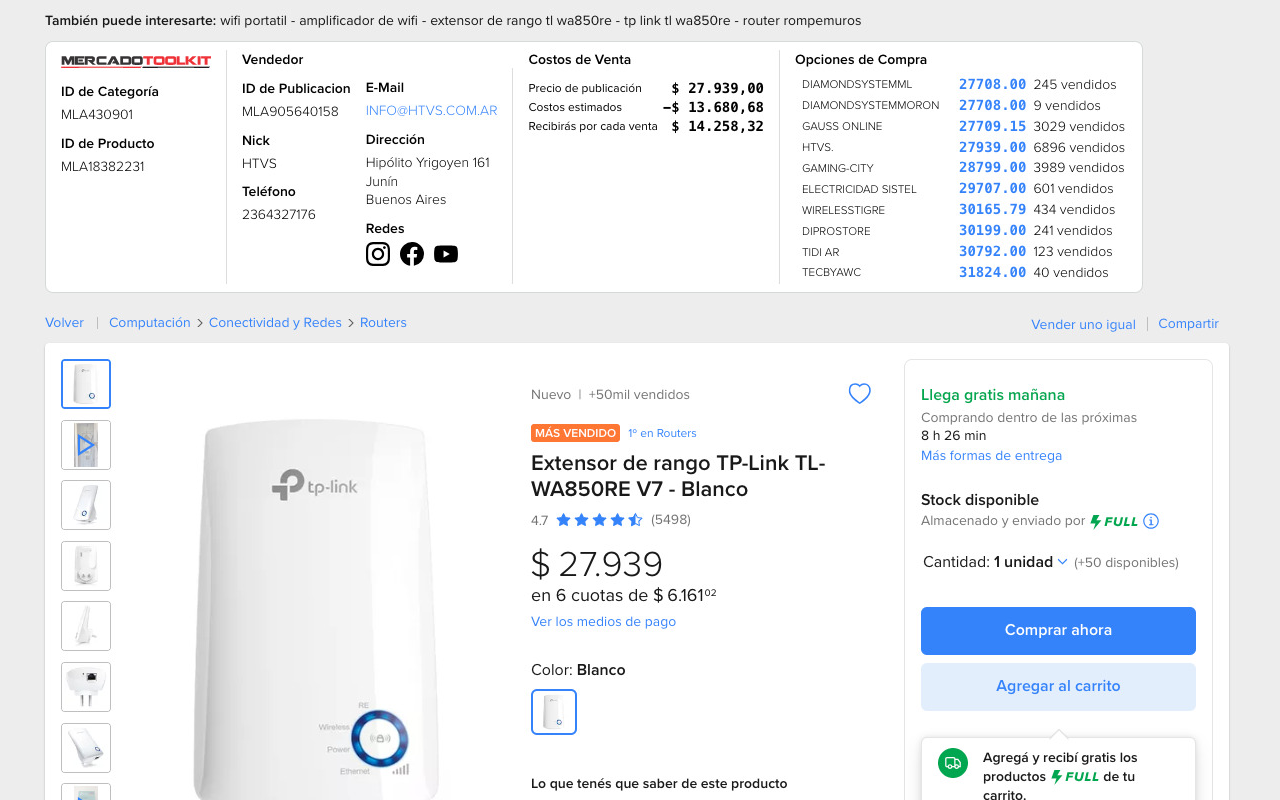Click the MÁS VENDIDO badge

(575, 433)
